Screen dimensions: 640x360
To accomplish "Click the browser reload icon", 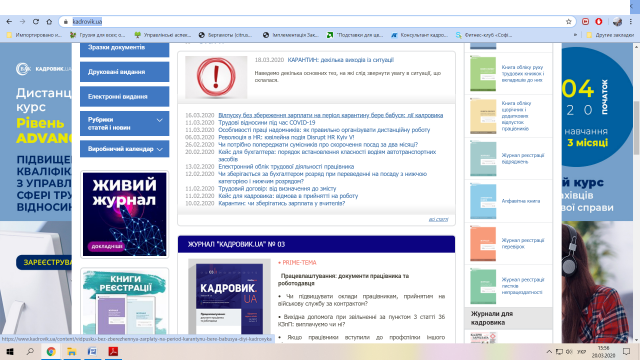I will (x=36, y=22).
